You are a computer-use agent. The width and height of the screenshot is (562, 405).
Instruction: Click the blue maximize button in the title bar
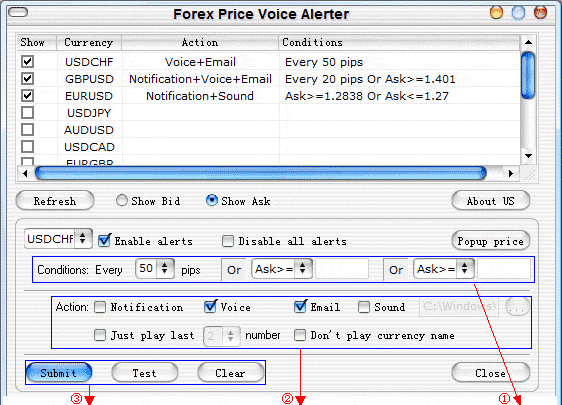click(518, 13)
